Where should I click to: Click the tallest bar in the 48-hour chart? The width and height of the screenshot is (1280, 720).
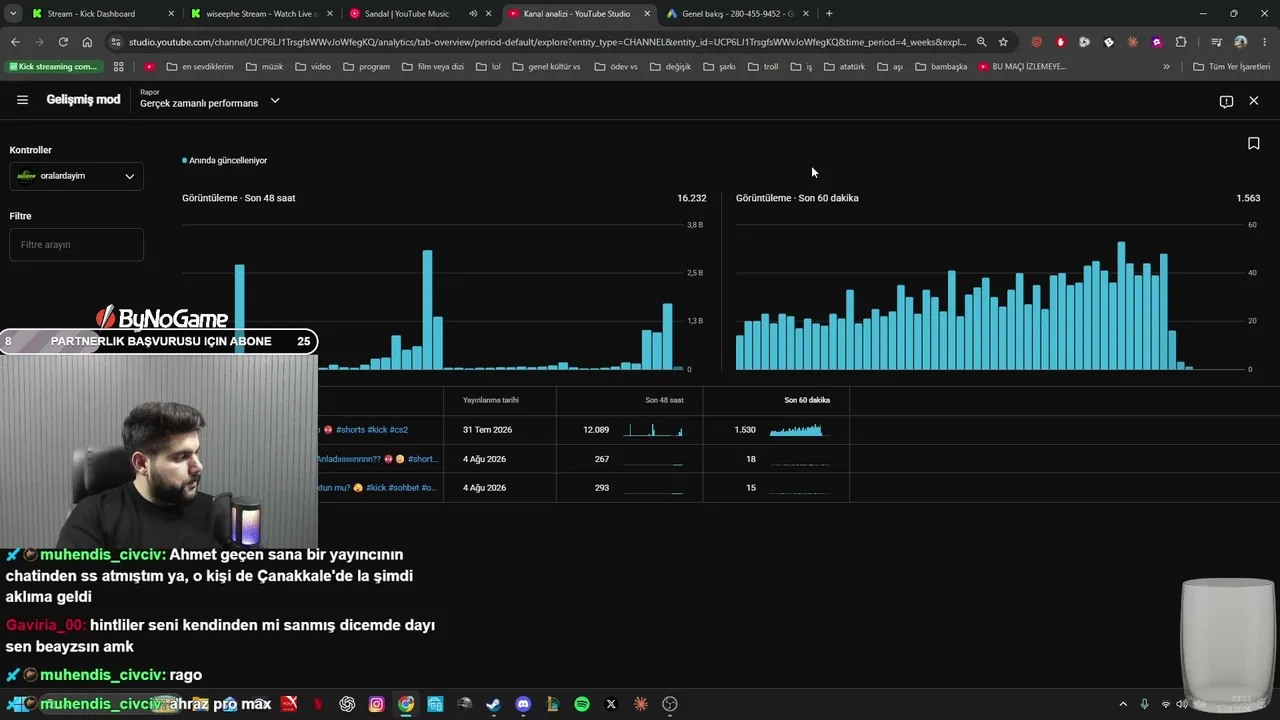427,310
